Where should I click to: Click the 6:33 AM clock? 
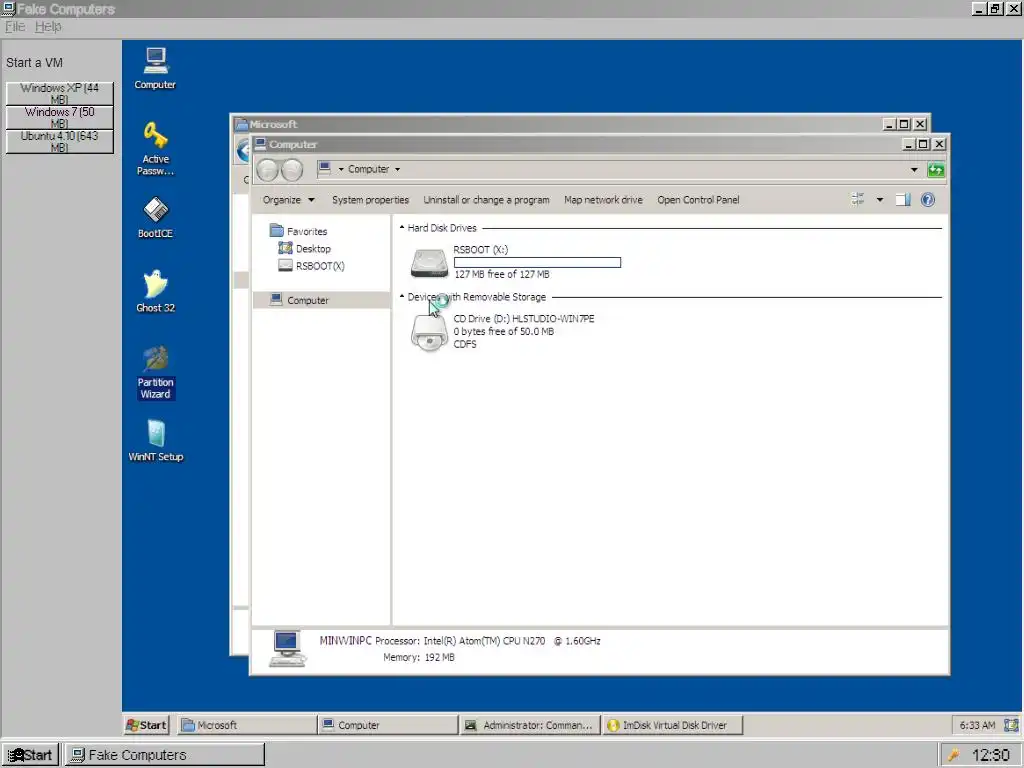[x=977, y=725]
